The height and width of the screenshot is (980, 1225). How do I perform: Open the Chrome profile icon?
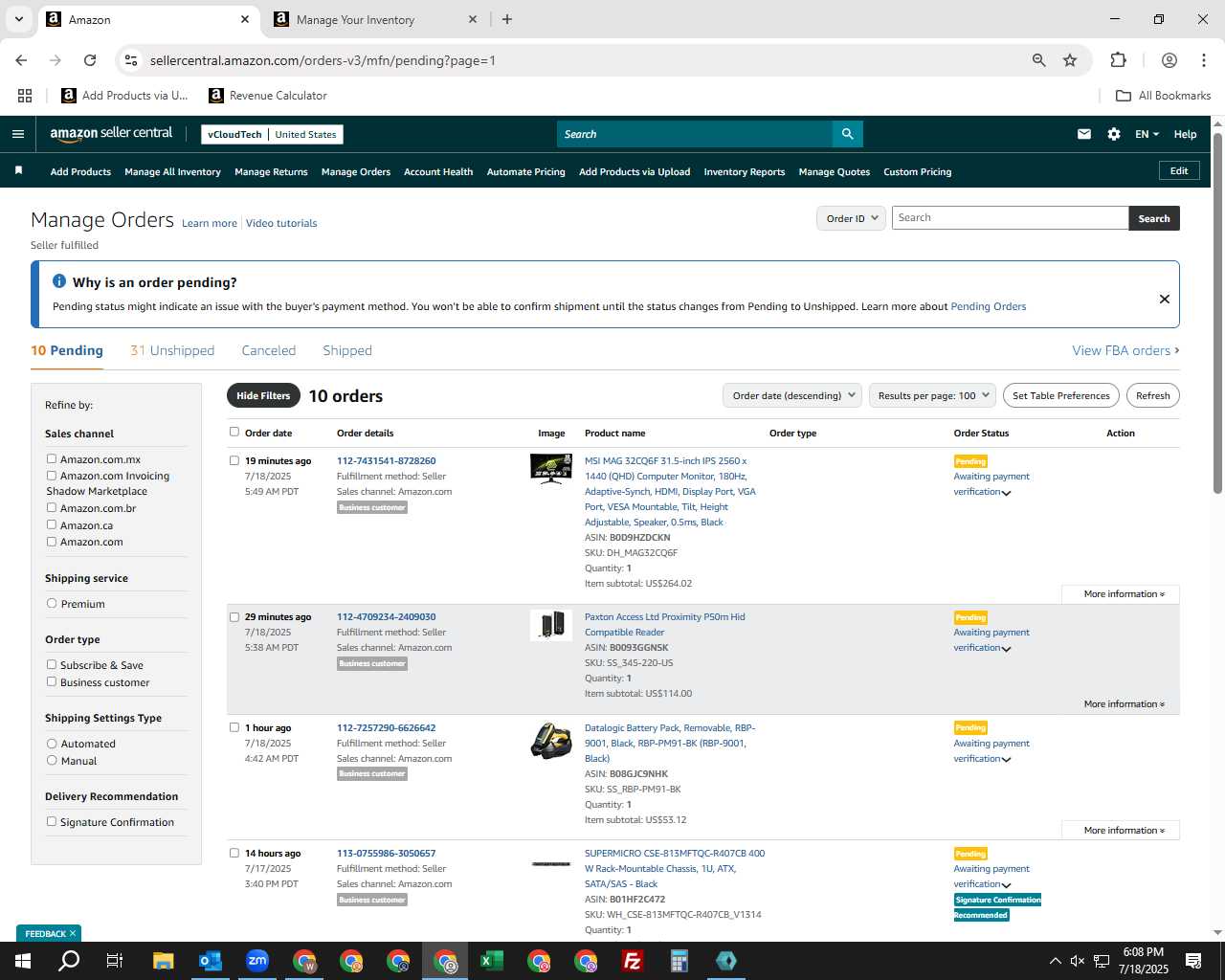click(1169, 60)
